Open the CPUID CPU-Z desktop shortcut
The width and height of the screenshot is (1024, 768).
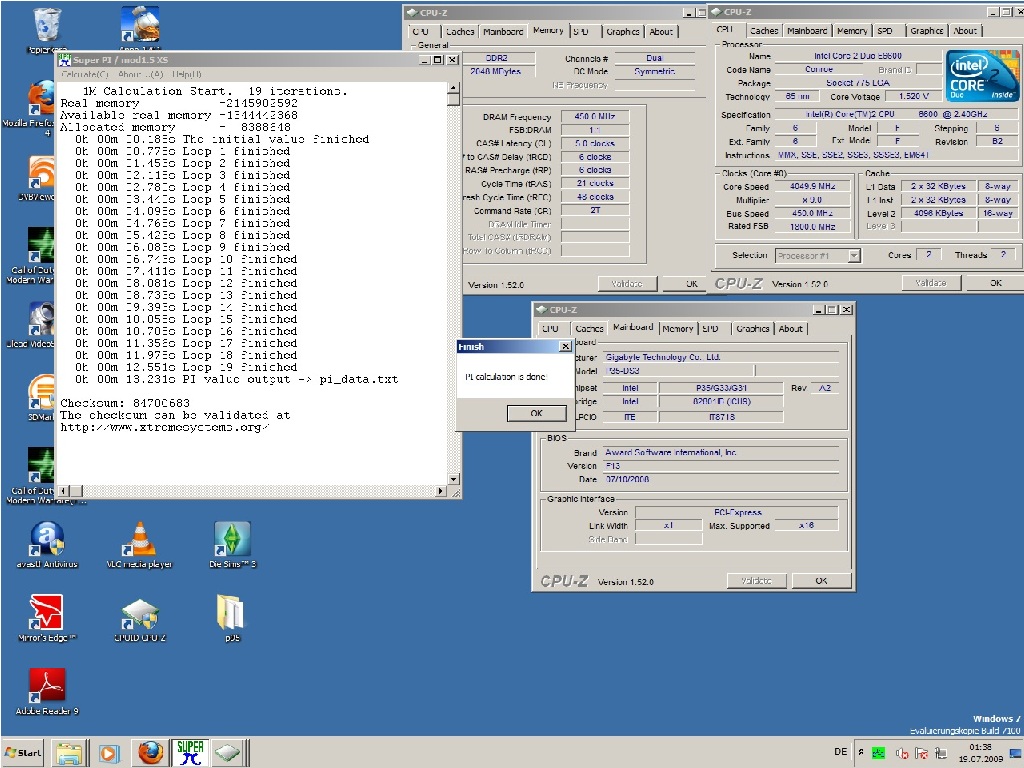(x=140, y=619)
